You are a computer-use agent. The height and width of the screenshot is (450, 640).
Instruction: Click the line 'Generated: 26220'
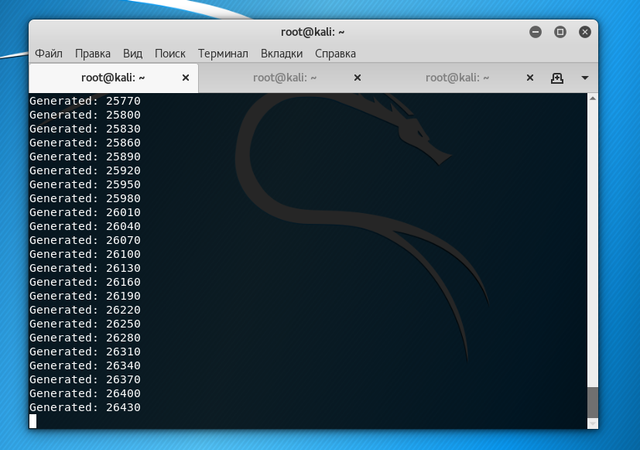[85, 310]
